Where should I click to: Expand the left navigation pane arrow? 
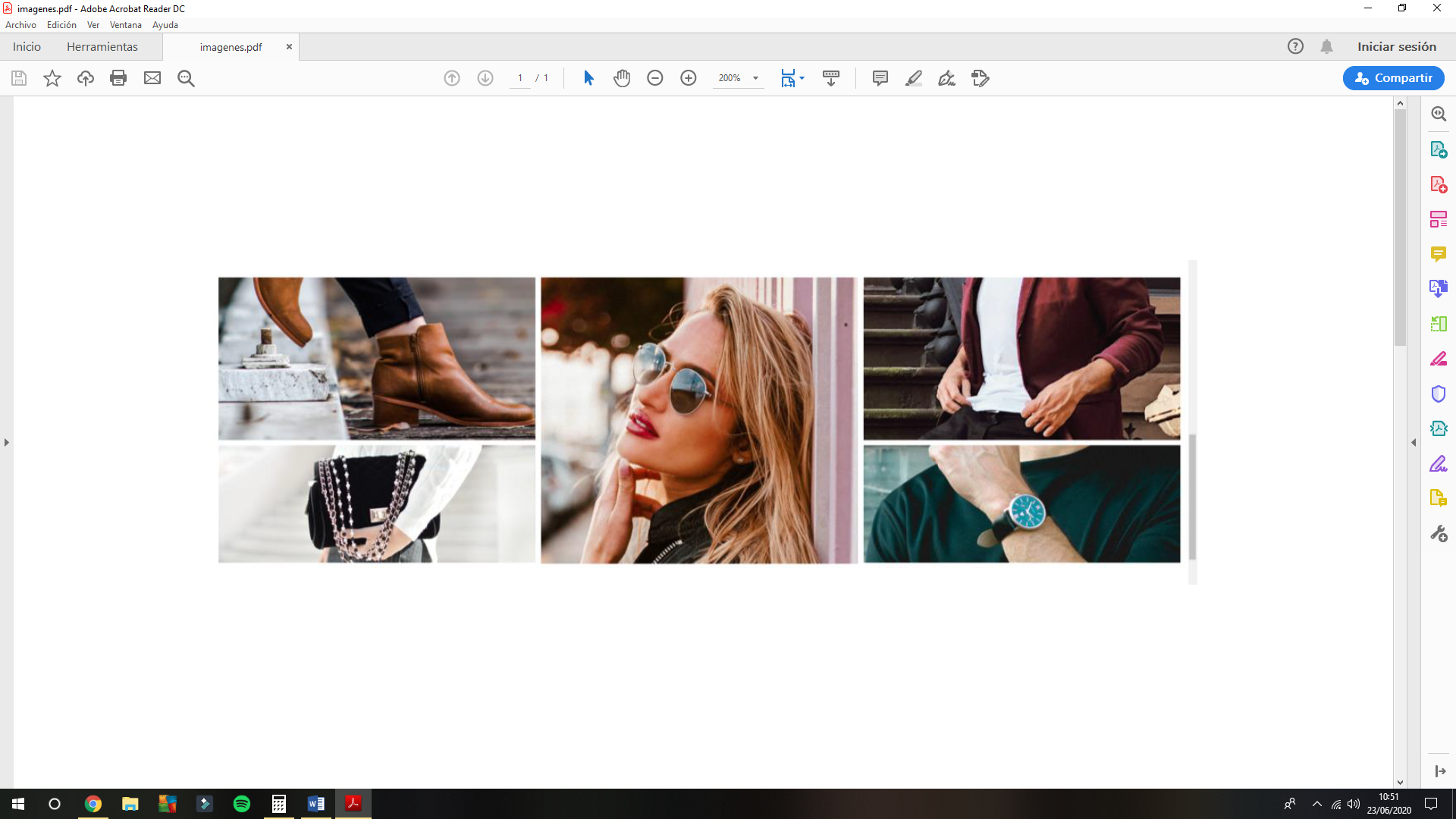tap(7, 442)
